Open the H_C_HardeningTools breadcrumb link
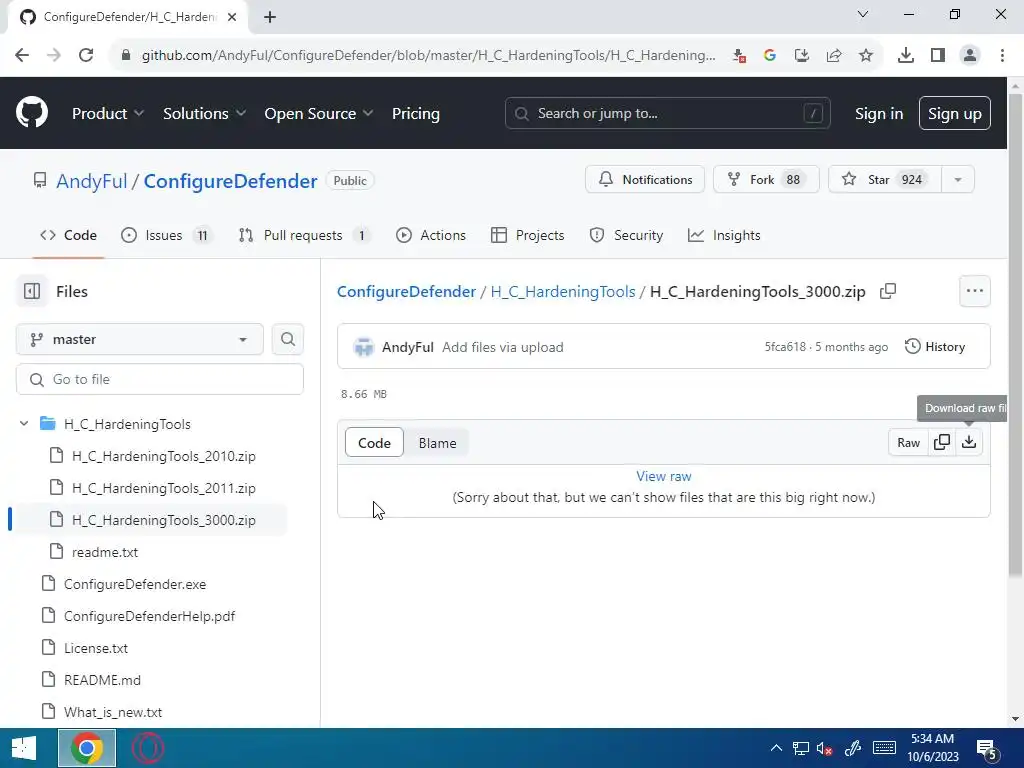 (x=563, y=291)
